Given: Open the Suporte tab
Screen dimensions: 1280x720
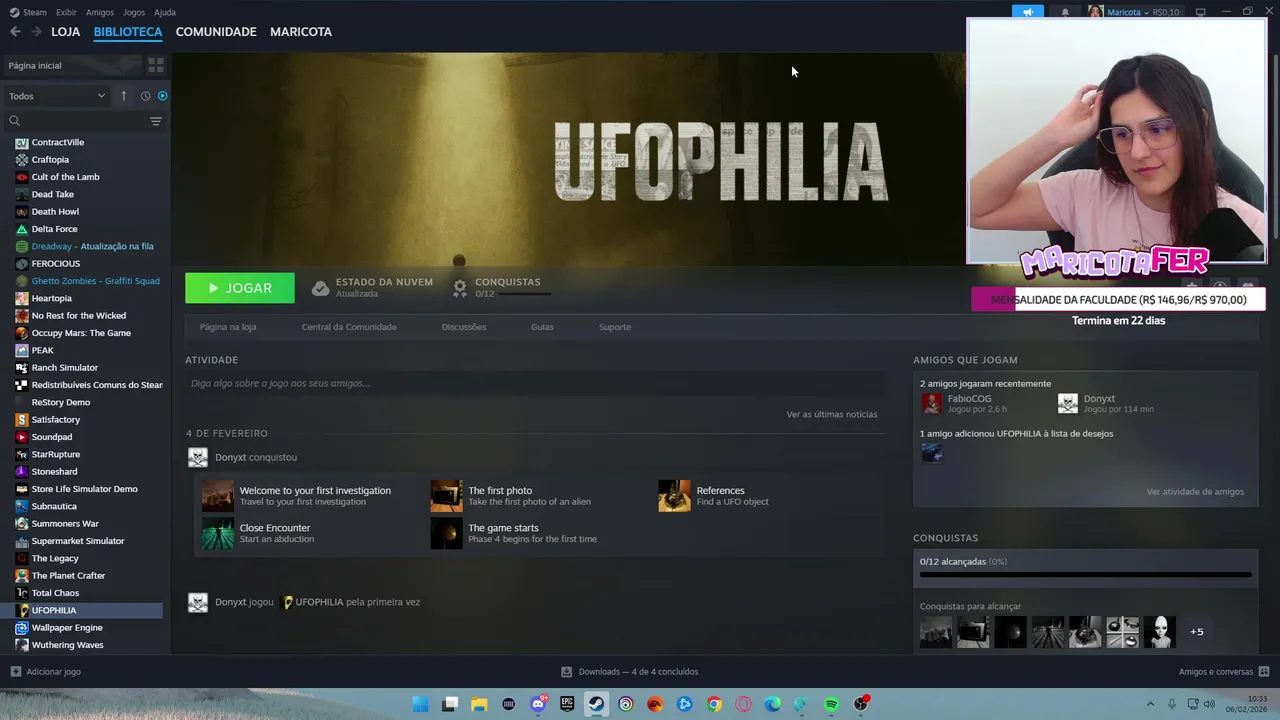Looking at the screenshot, I should pyautogui.click(x=615, y=327).
